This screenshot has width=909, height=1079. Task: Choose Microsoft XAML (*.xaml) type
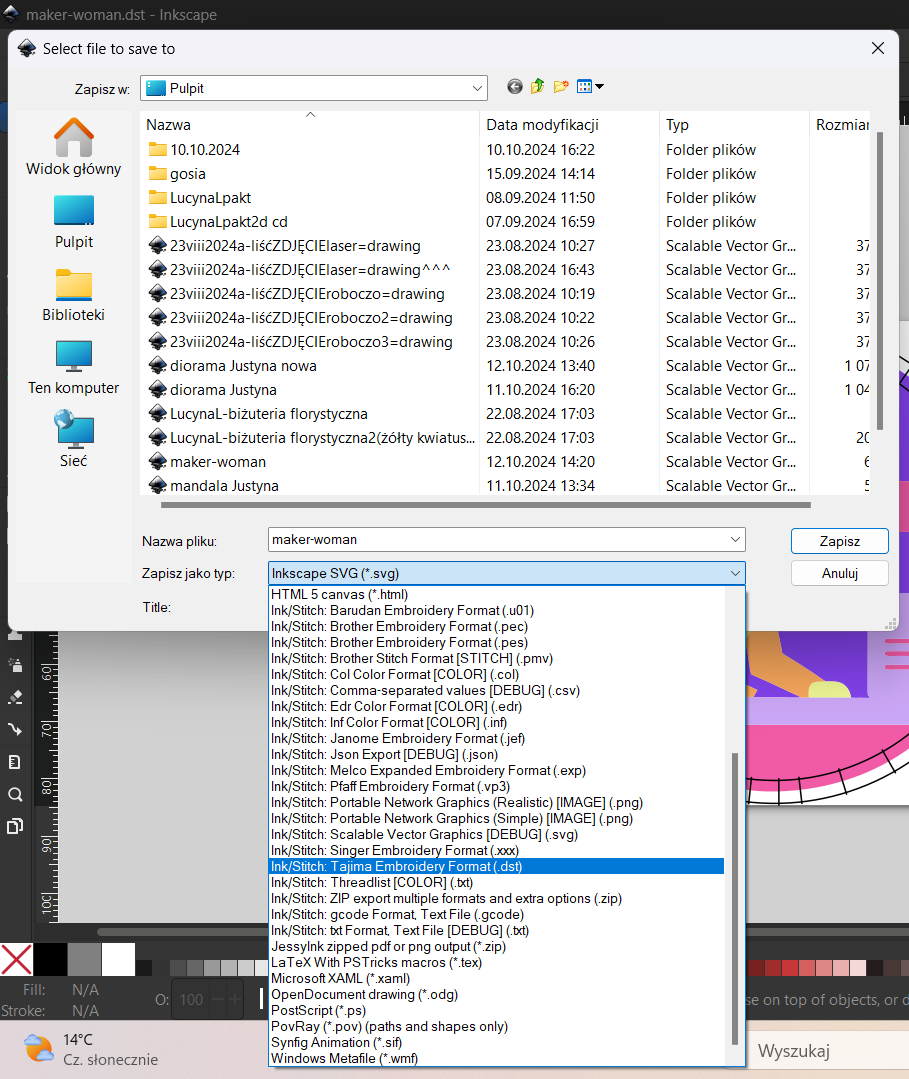pyautogui.click(x=496, y=979)
